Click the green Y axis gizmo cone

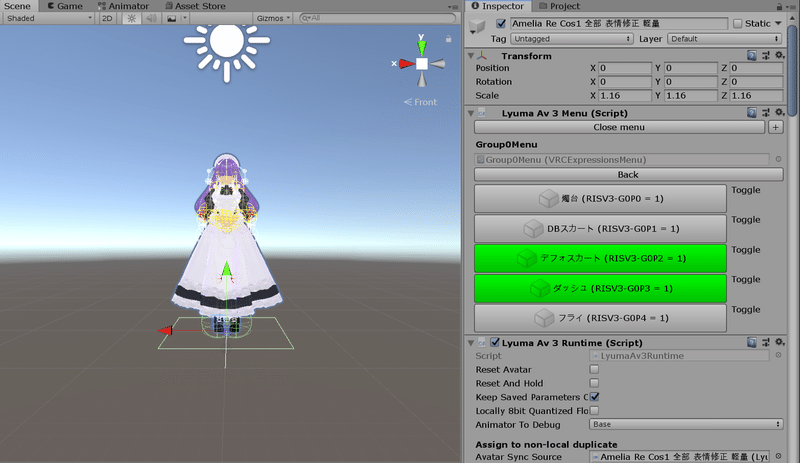point(421,47)
